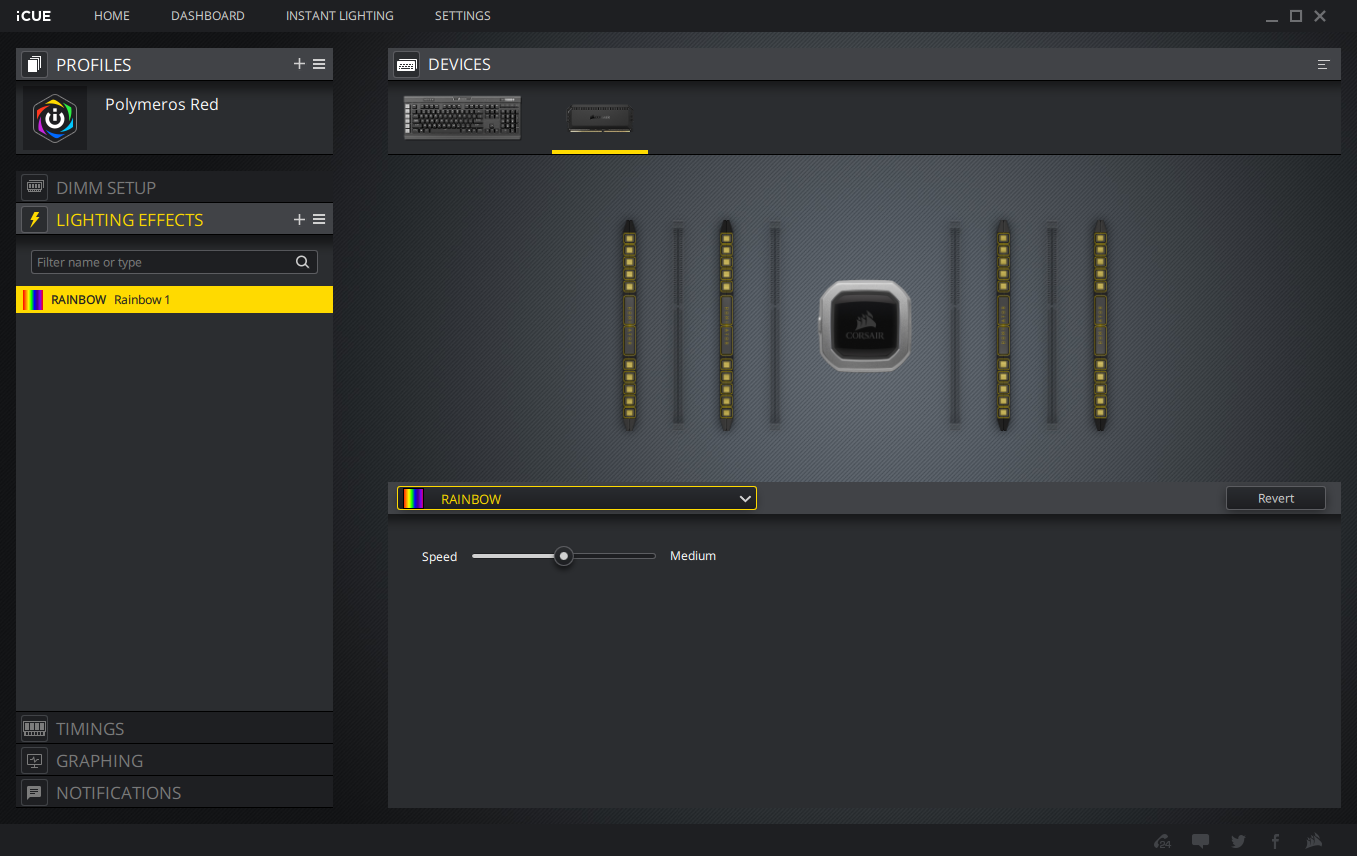This screenshot has width=1357, height=856.
Task: Select the rightmost lit memory module
Action: pyautogui.click(x=1100, y=326)
